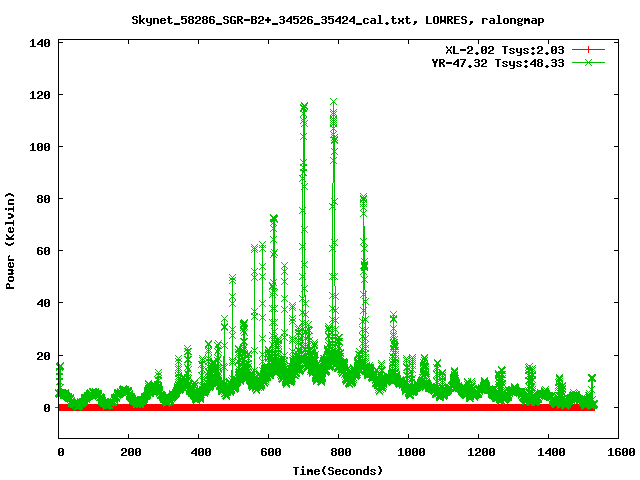Click the x-axis tick label 200

click(x=131, y=452)
